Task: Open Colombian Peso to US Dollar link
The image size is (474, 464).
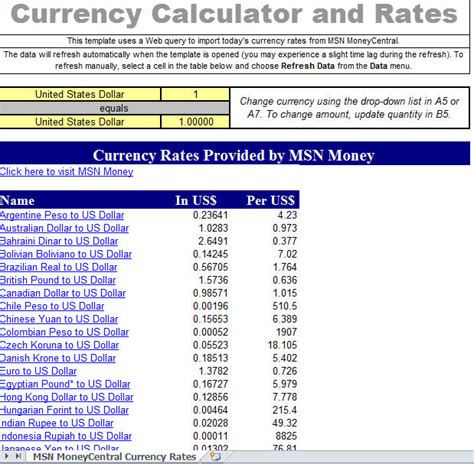Action: (64, 332)
